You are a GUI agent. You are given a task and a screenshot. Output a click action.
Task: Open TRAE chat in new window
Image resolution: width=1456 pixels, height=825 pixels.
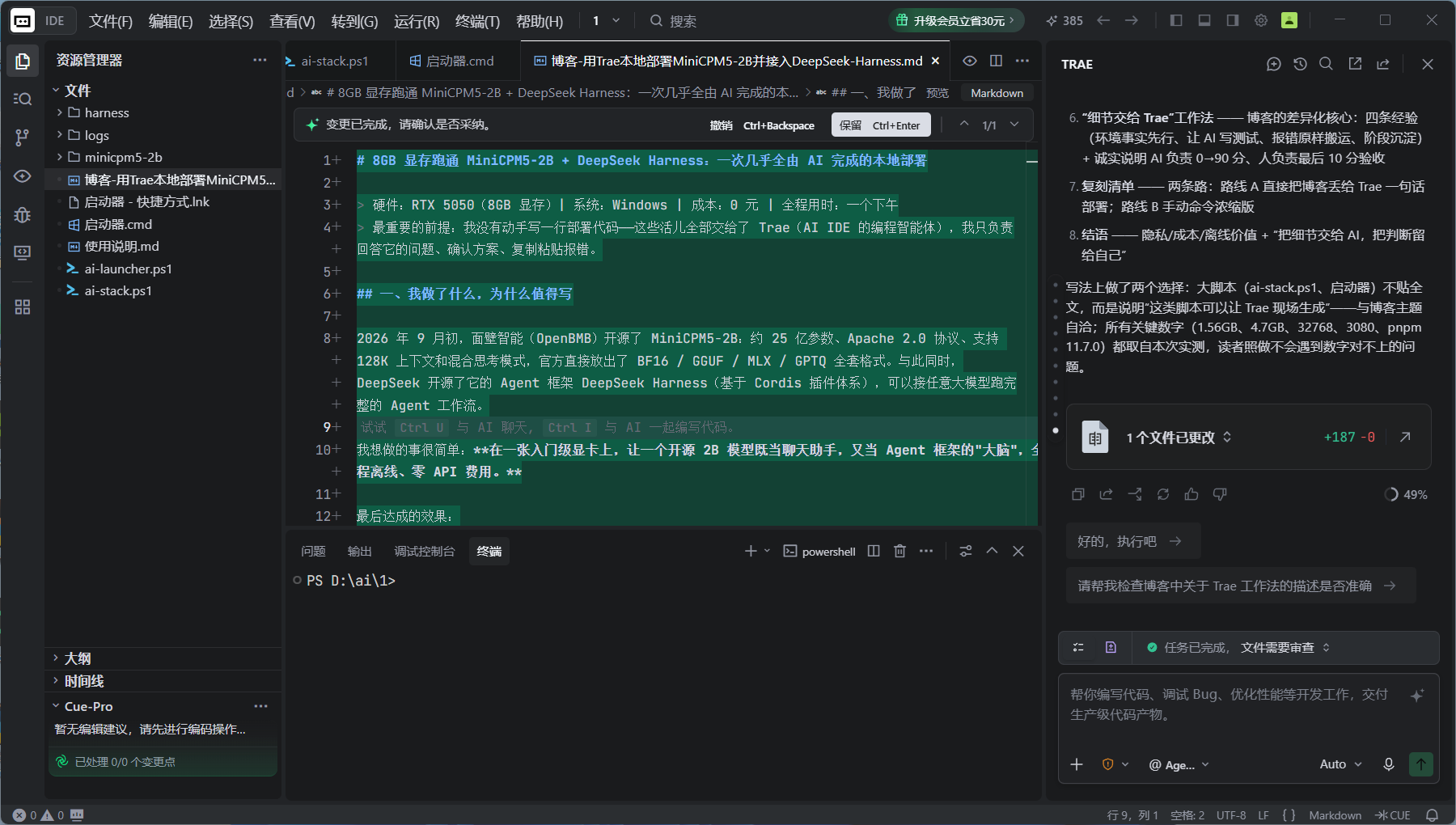1355,64
